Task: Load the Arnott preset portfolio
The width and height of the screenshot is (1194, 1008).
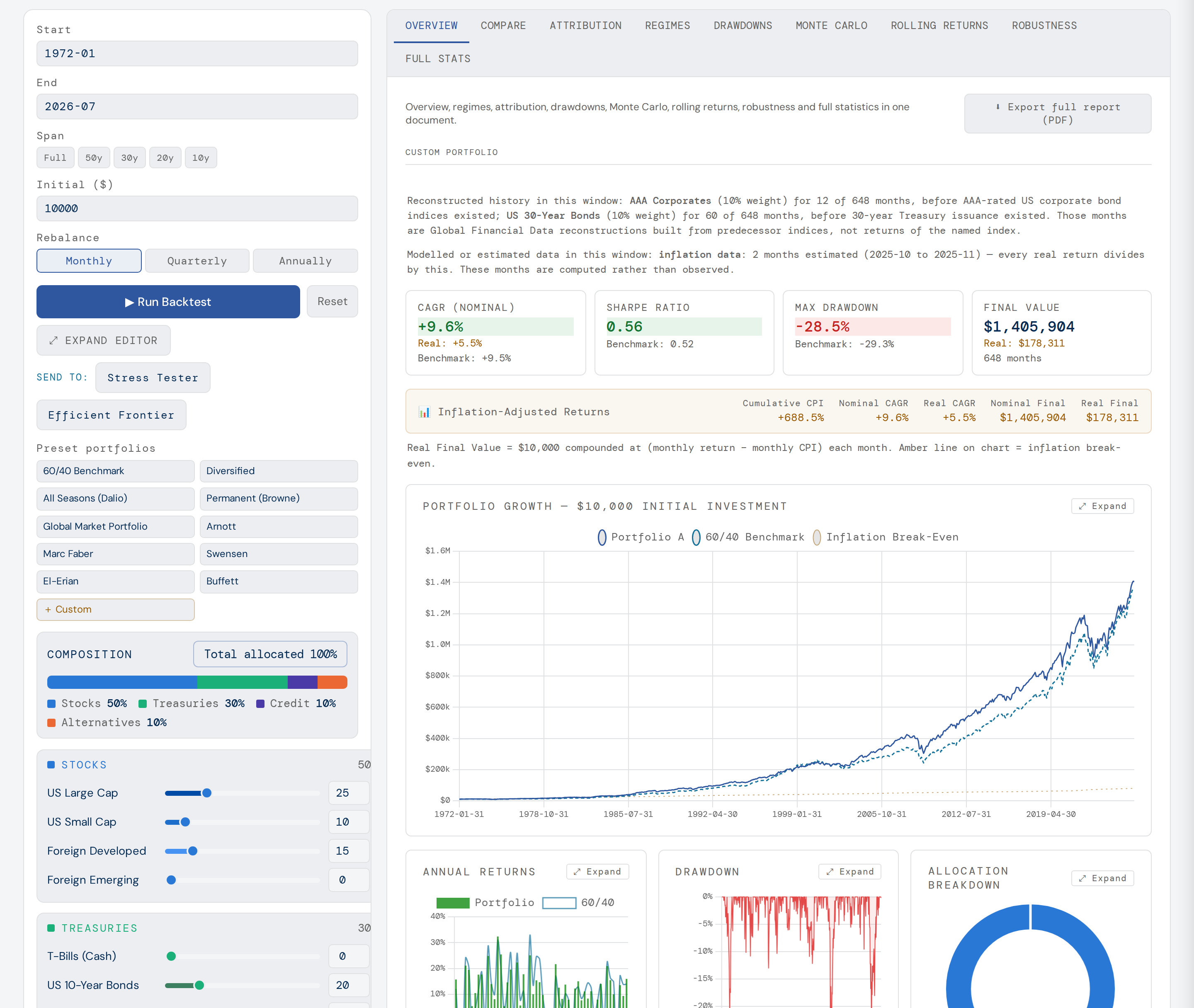Action: (279, 526)
